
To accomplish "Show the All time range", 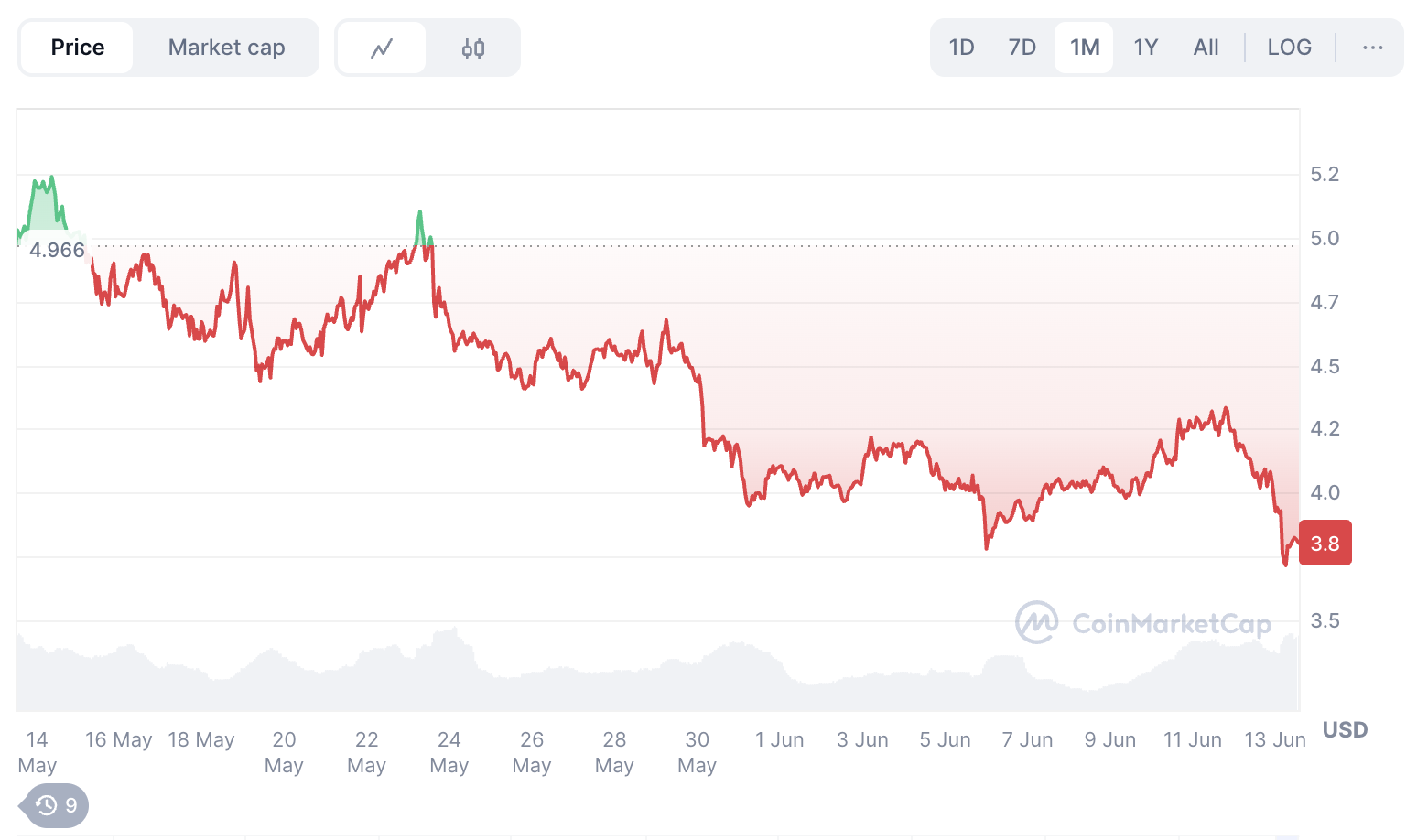I will 1206,48.
